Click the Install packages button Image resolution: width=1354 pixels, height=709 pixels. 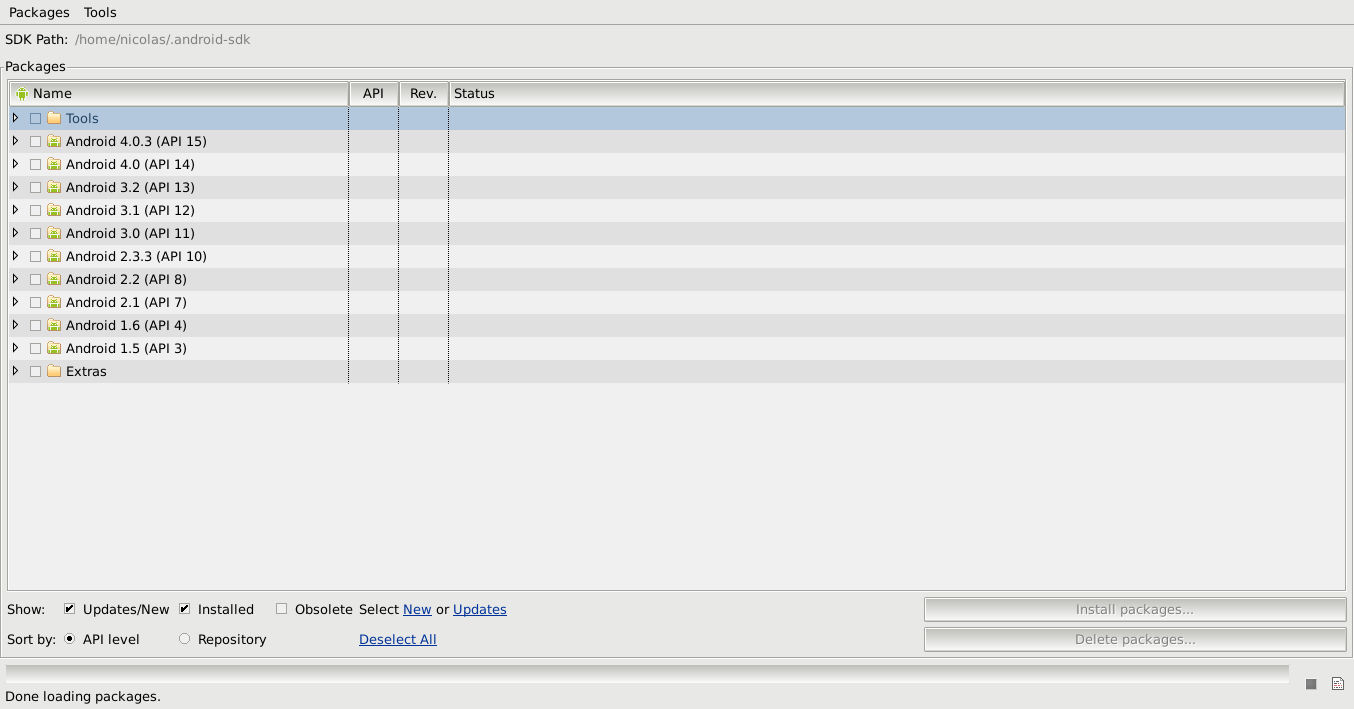point(1135,609)
